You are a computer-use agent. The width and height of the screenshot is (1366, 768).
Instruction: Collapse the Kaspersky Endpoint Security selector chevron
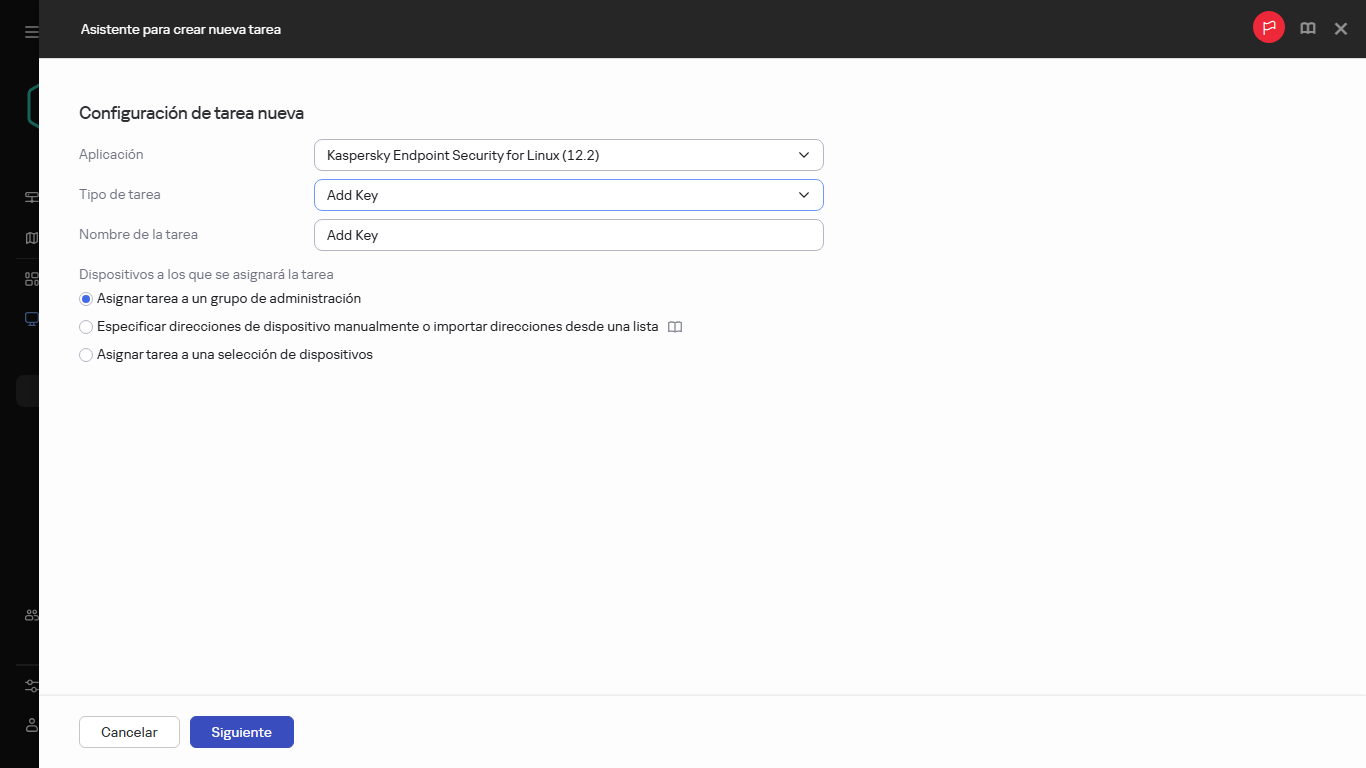click(803, 155)
